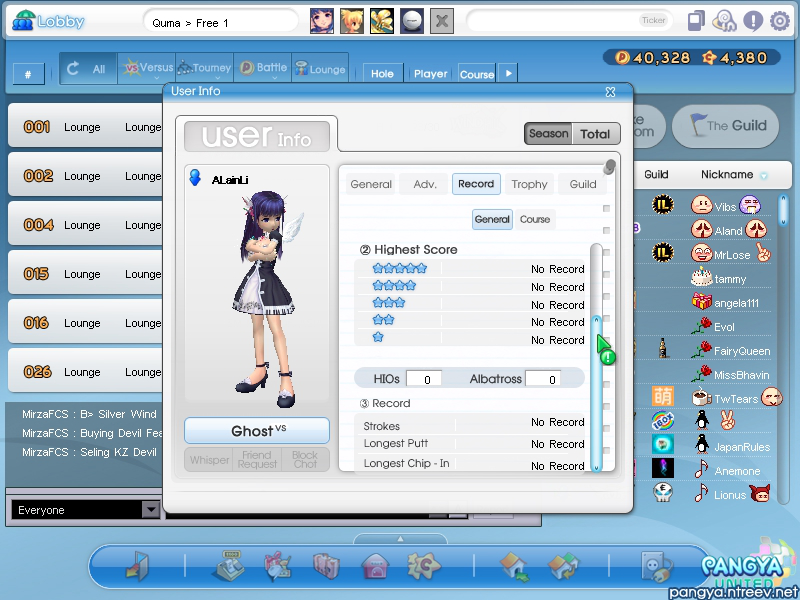The height and width of the screenshot is (600, 800).
Task: Toggle records view to Total
Action: point(595,134)
